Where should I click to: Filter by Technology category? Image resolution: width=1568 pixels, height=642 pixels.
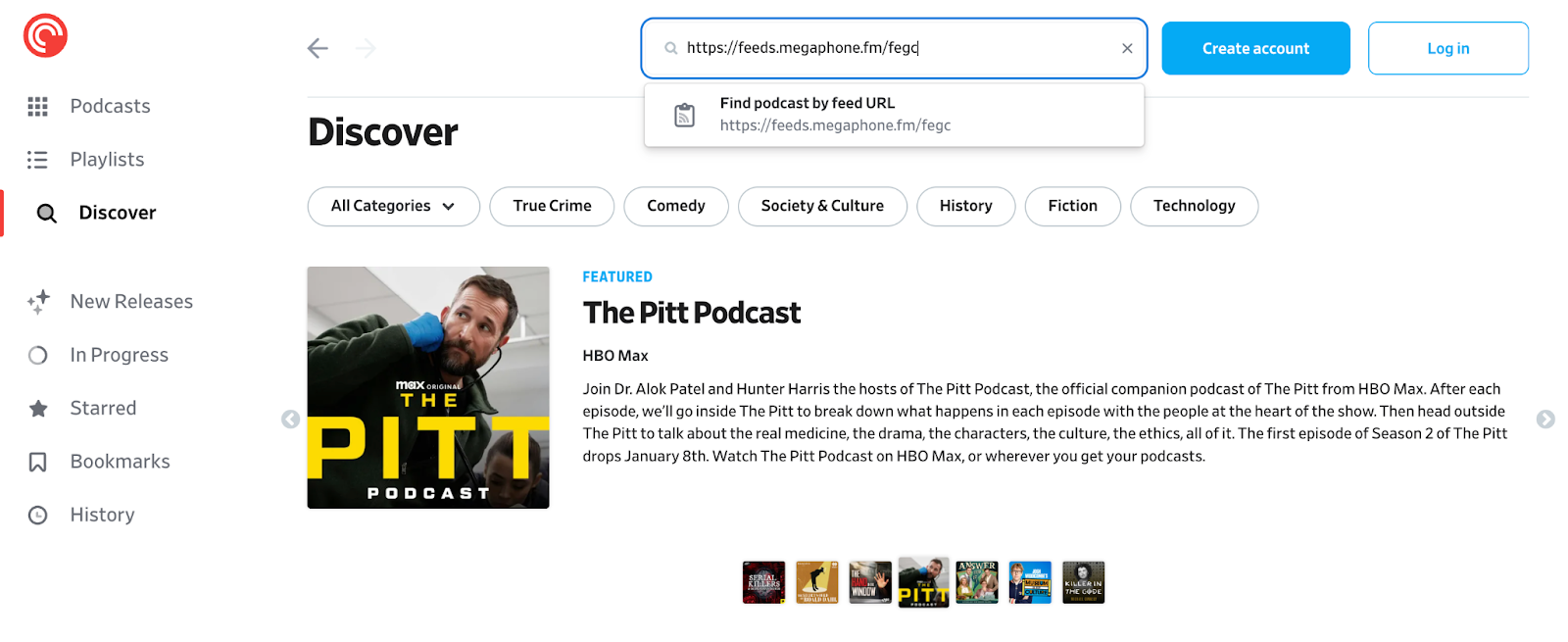tap(1195, 206)
